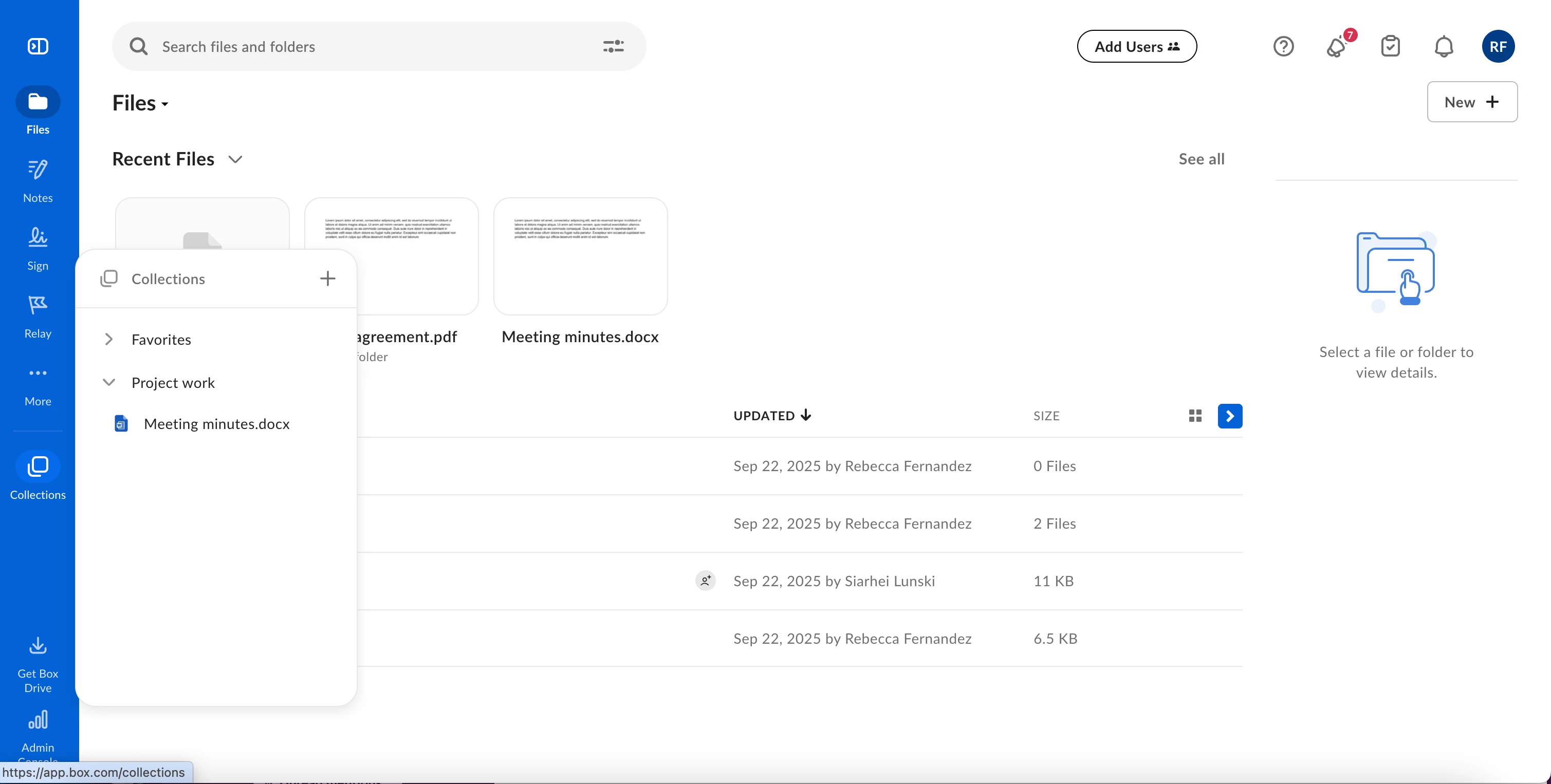Screen dimensions: 1551x784
Task: Collapse the Recent Files section
Action: click(x=235, y=159)
